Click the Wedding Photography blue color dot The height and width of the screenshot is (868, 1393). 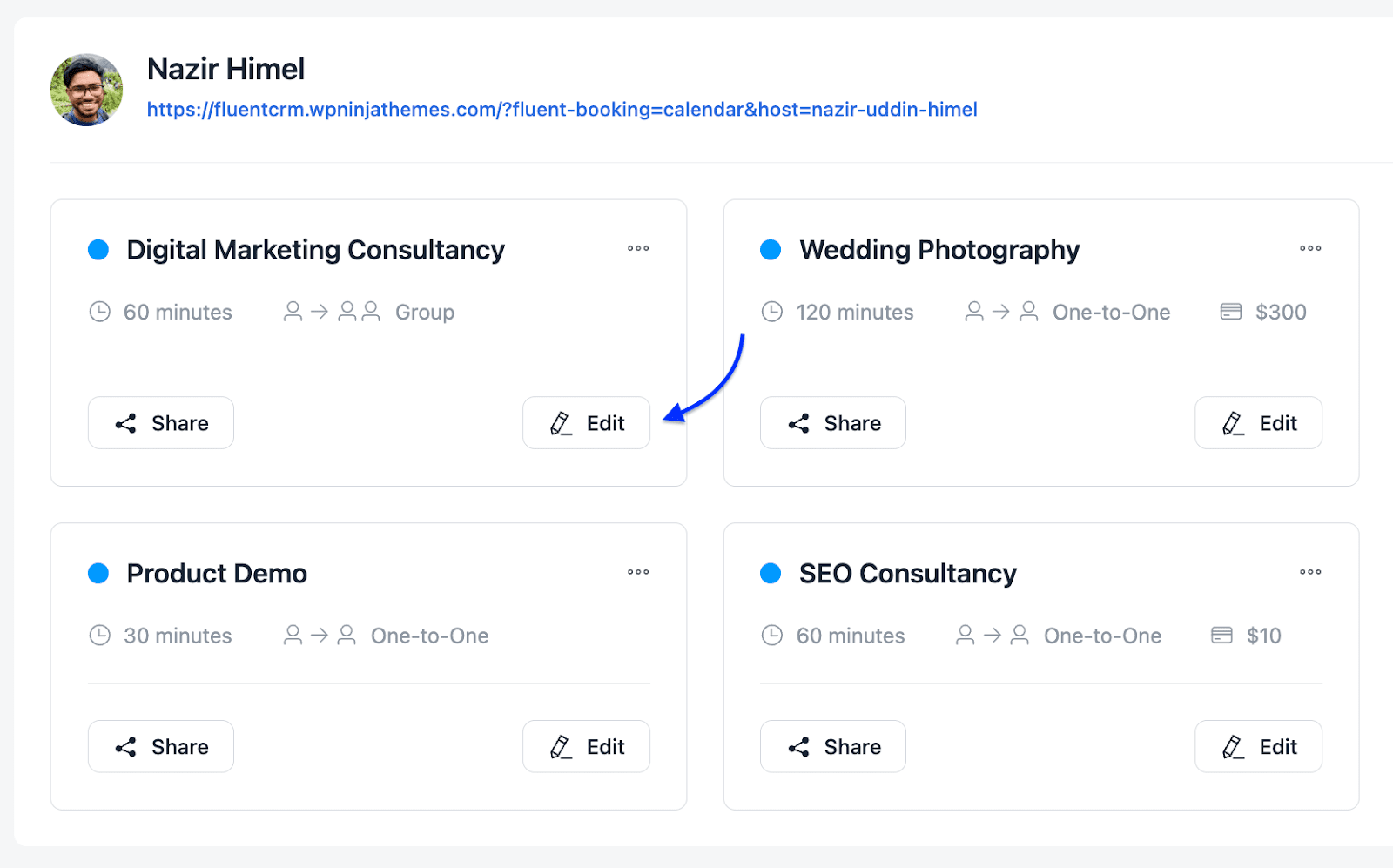point(771,250)
